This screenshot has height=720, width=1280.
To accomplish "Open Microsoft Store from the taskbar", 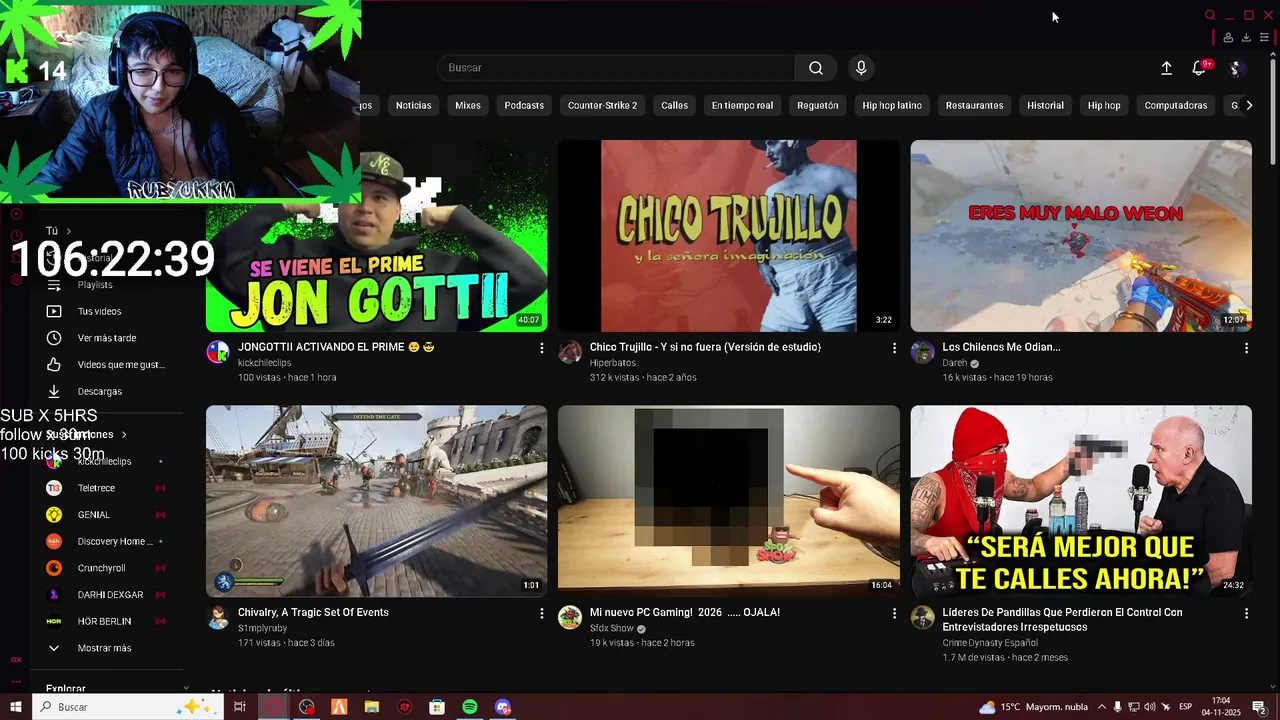I will click(437, 707).
